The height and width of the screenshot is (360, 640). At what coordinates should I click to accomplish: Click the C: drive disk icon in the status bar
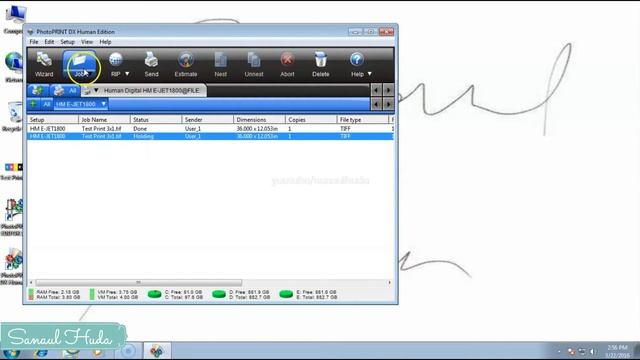tap(154, 294)
